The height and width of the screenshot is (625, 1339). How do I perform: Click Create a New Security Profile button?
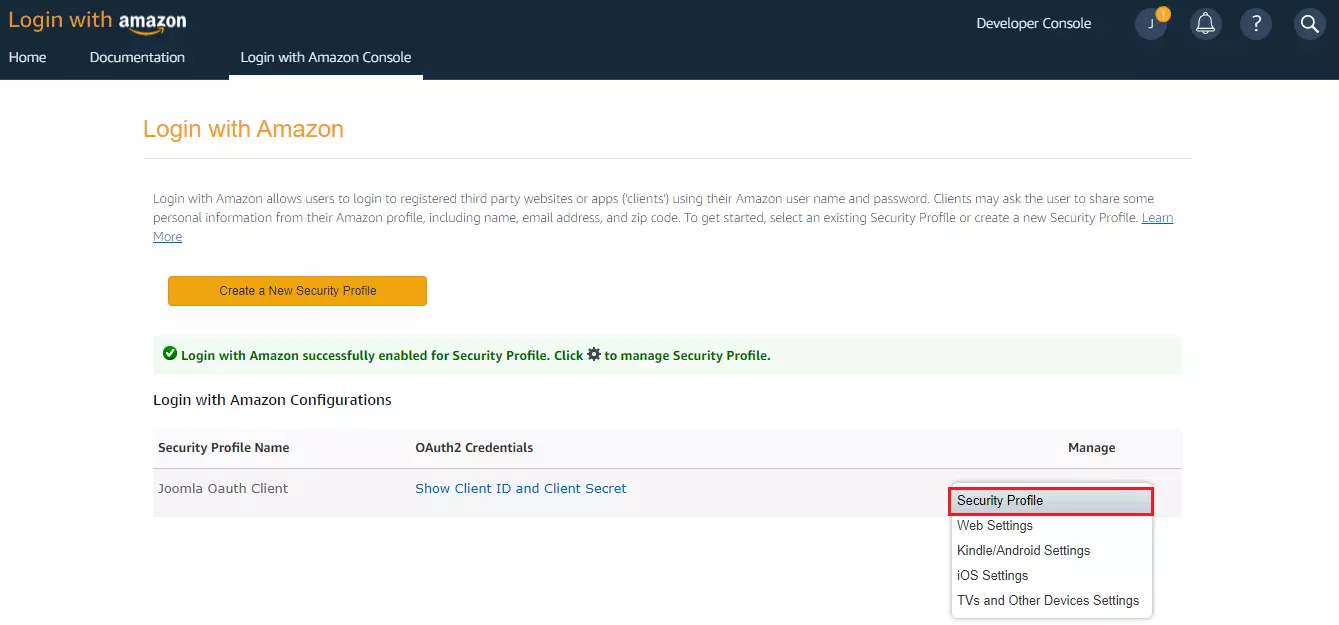[297, 291]
